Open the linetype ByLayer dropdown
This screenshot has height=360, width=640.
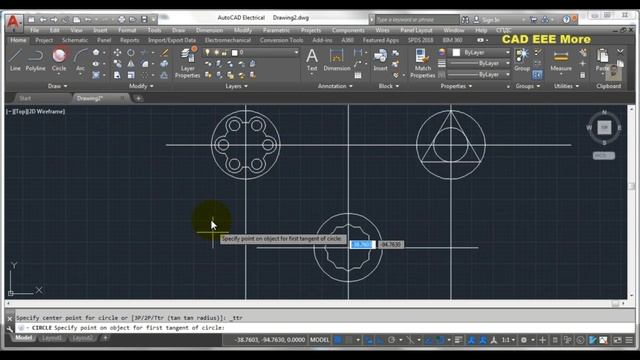pyautogui.click(x=479, y=75)
